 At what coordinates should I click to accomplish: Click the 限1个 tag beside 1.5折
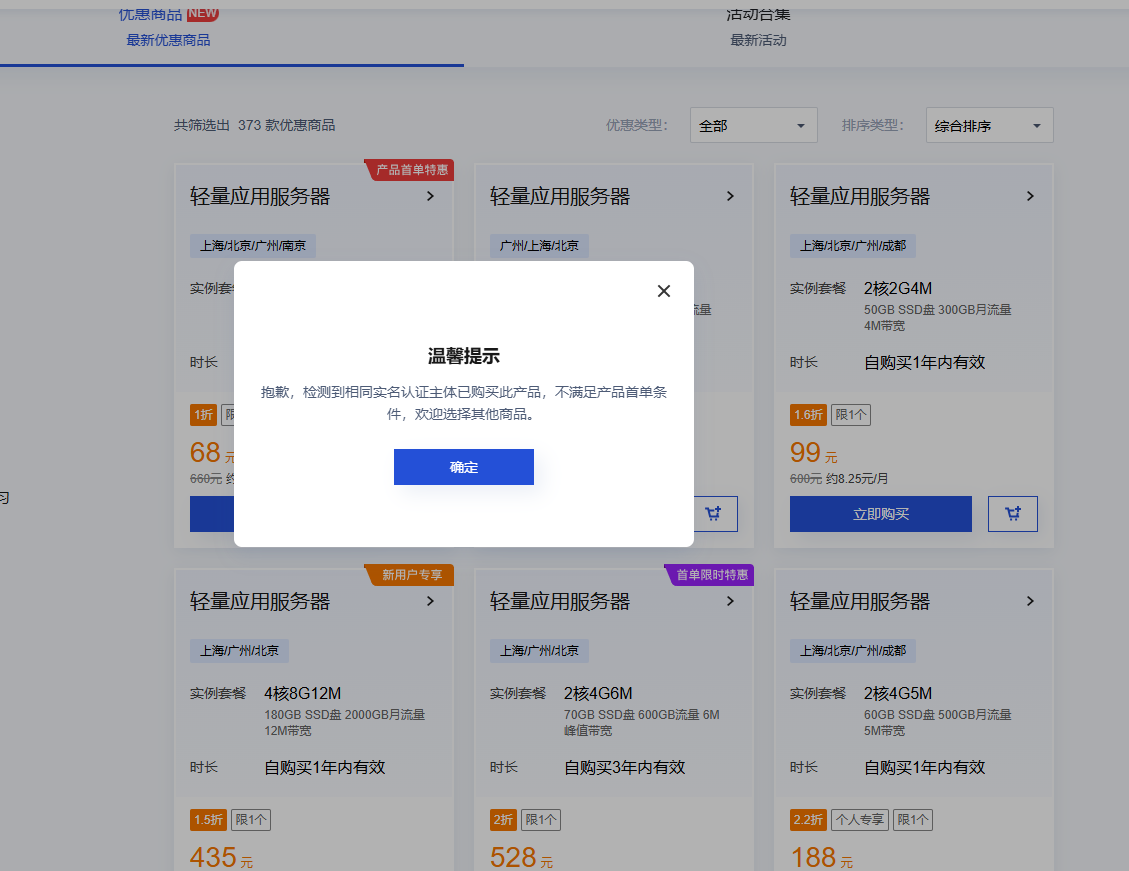[251, 820]
